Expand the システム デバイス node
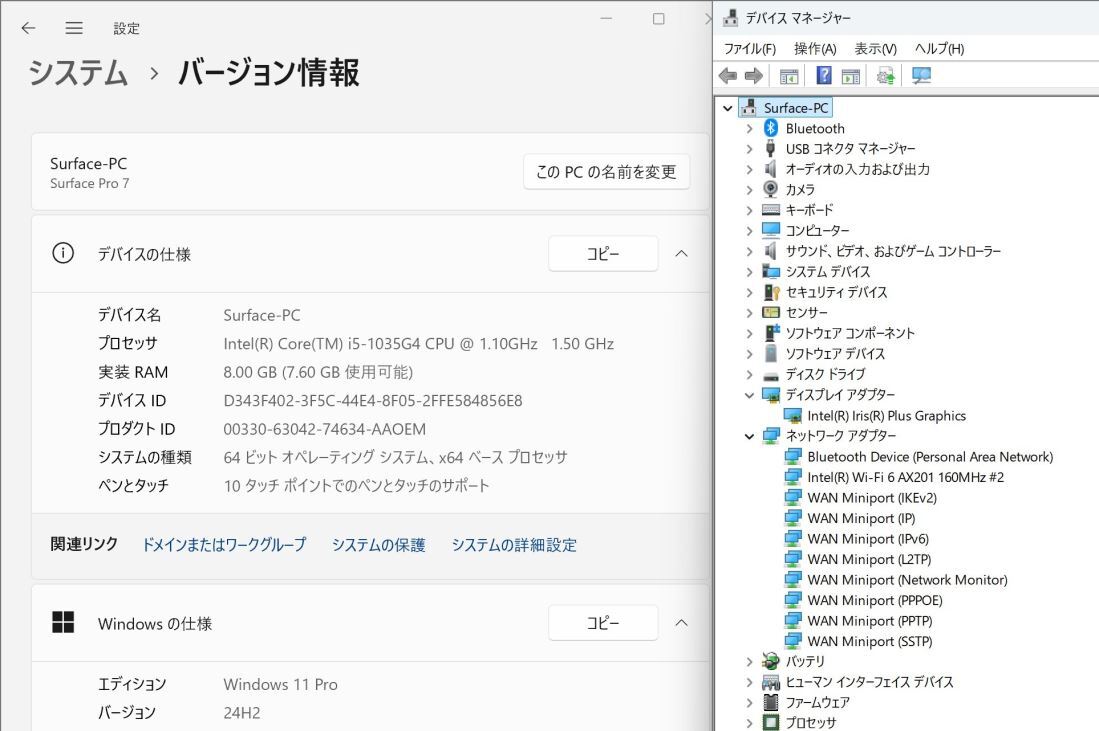This screenshot has height=731, width=1099. click(749, 271)
